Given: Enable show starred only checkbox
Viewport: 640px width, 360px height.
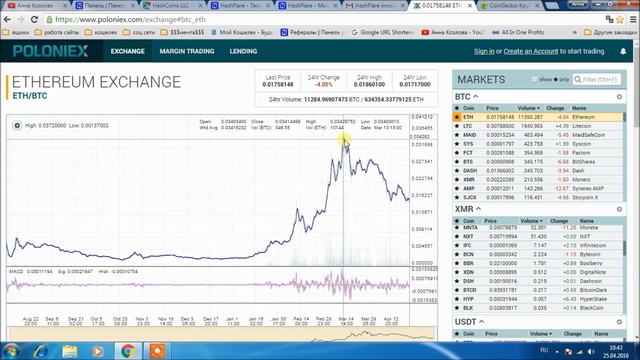Looking at the screenshot, I should [x=535, y=80].
